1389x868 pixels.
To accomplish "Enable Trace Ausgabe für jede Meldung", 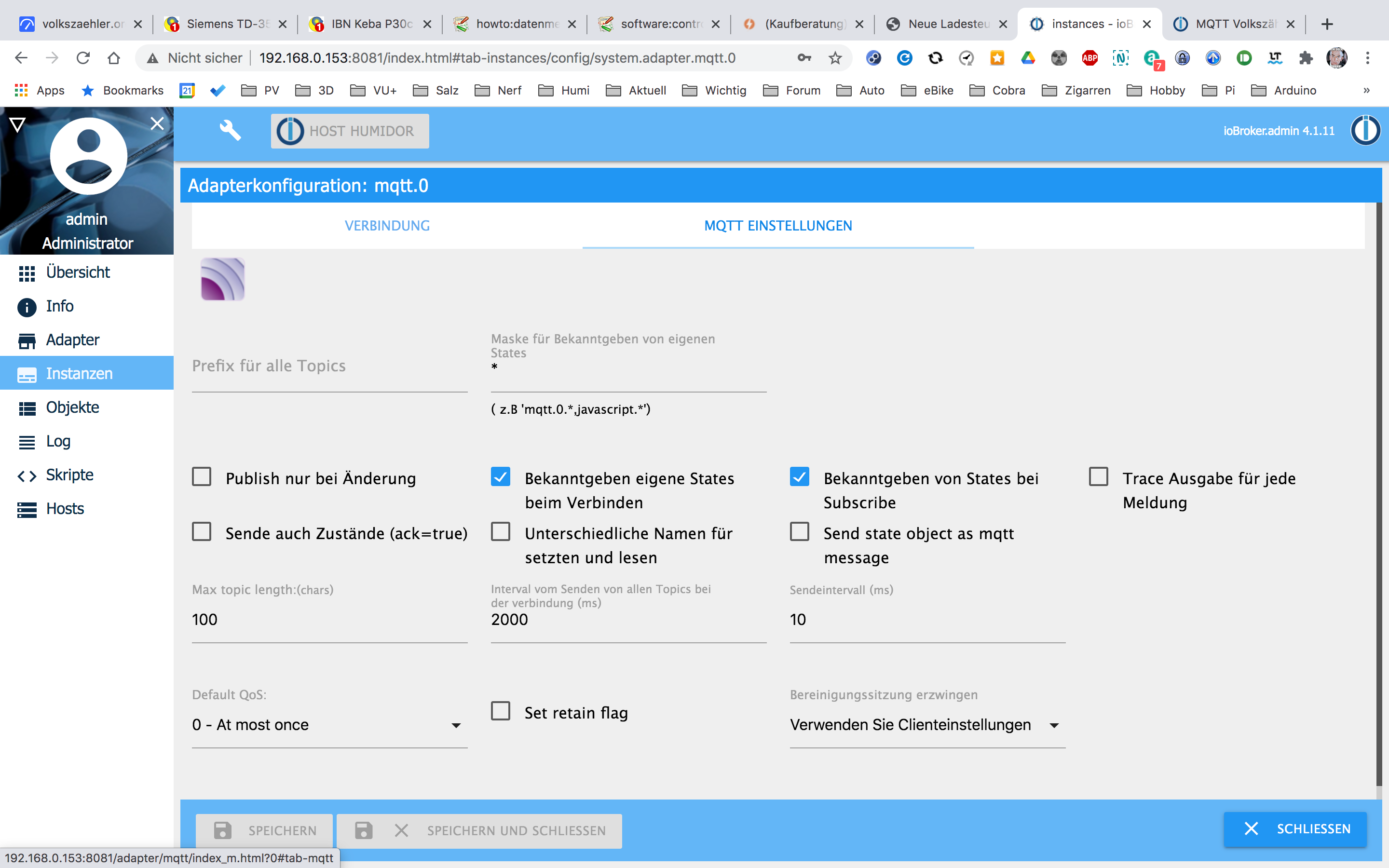I will click(1099, 477).
